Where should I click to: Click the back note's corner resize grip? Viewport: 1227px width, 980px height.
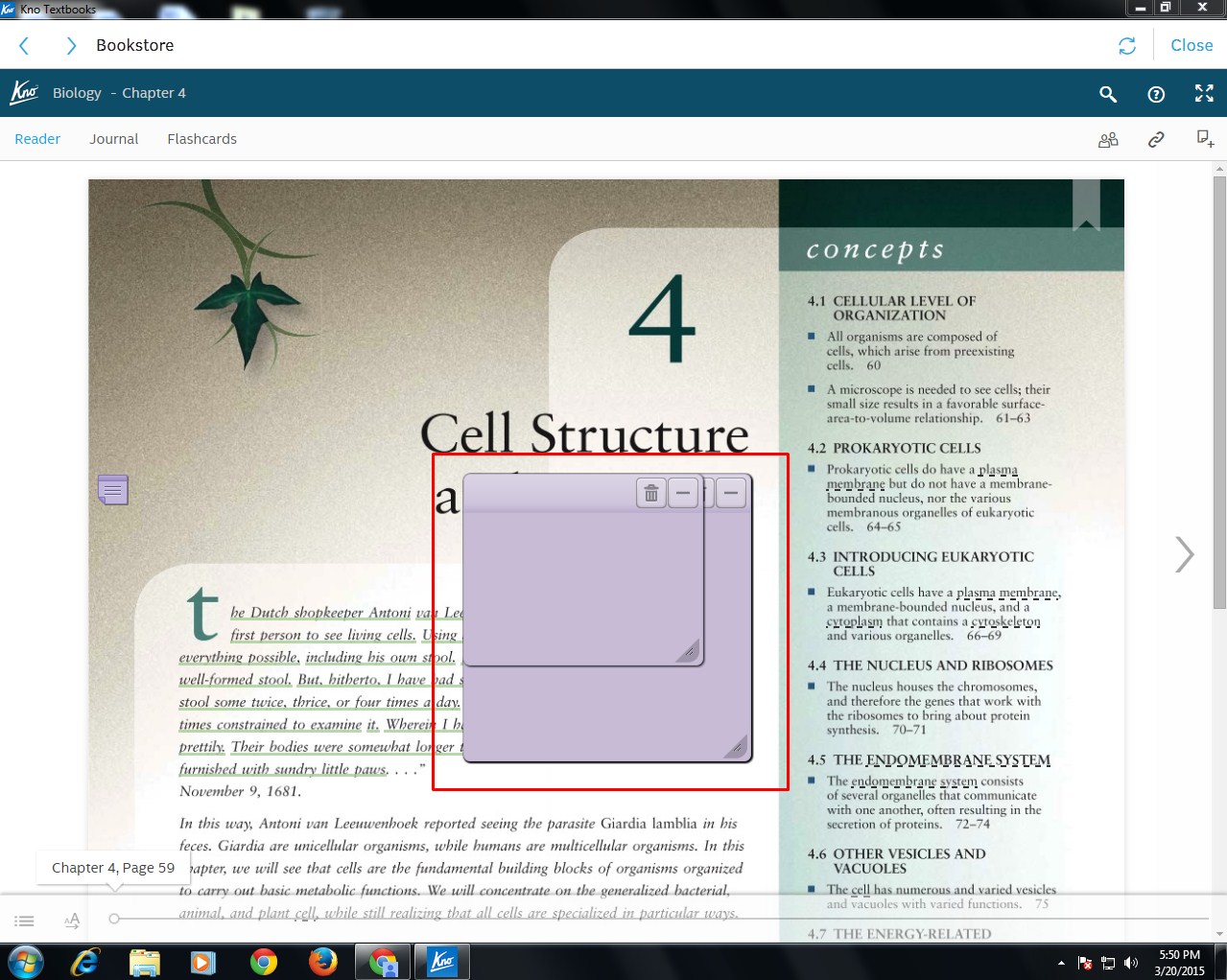click(736, 746)
